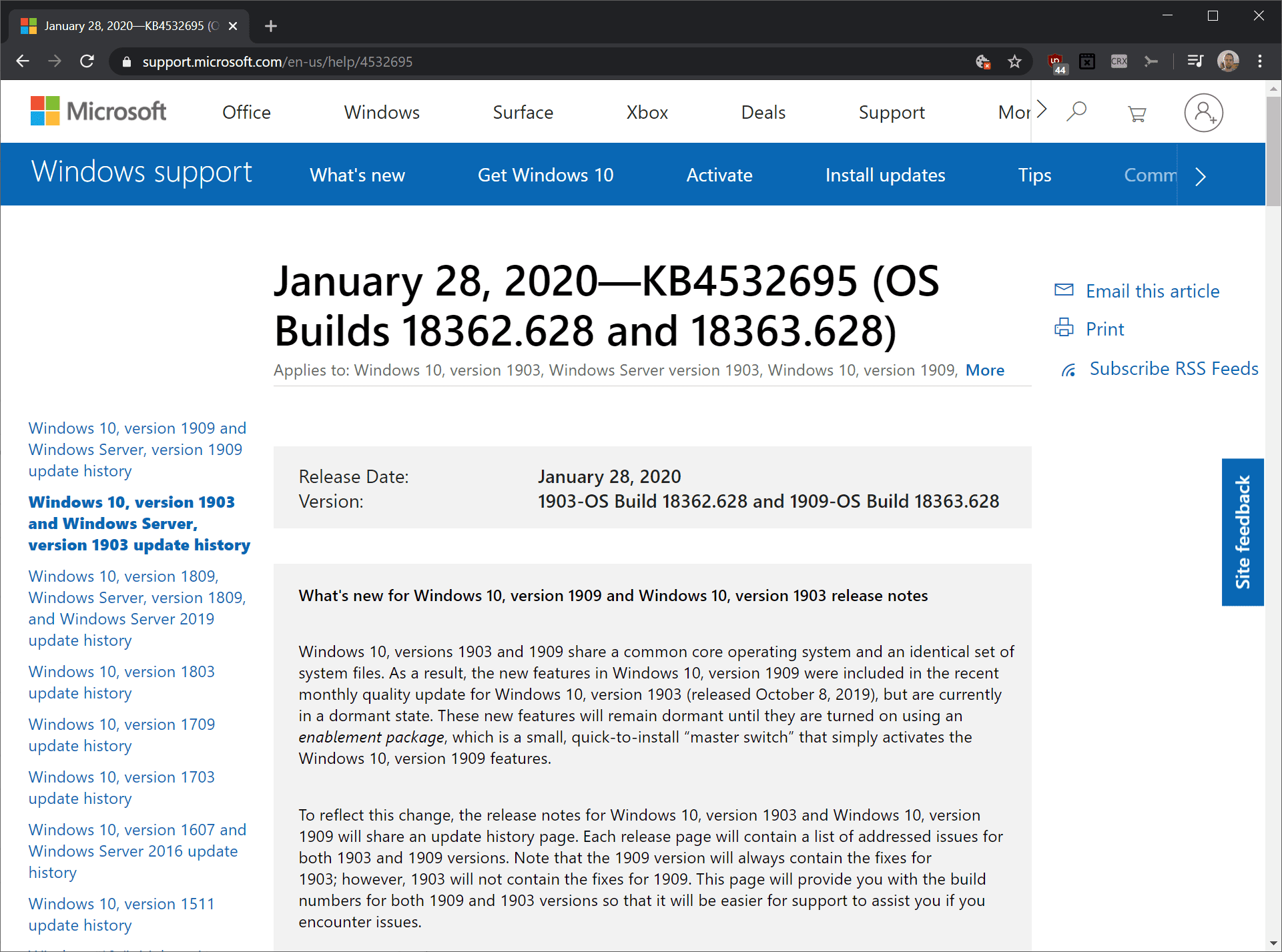
Task: Click the browser forward arrow
Action: (x=55, y=61)
